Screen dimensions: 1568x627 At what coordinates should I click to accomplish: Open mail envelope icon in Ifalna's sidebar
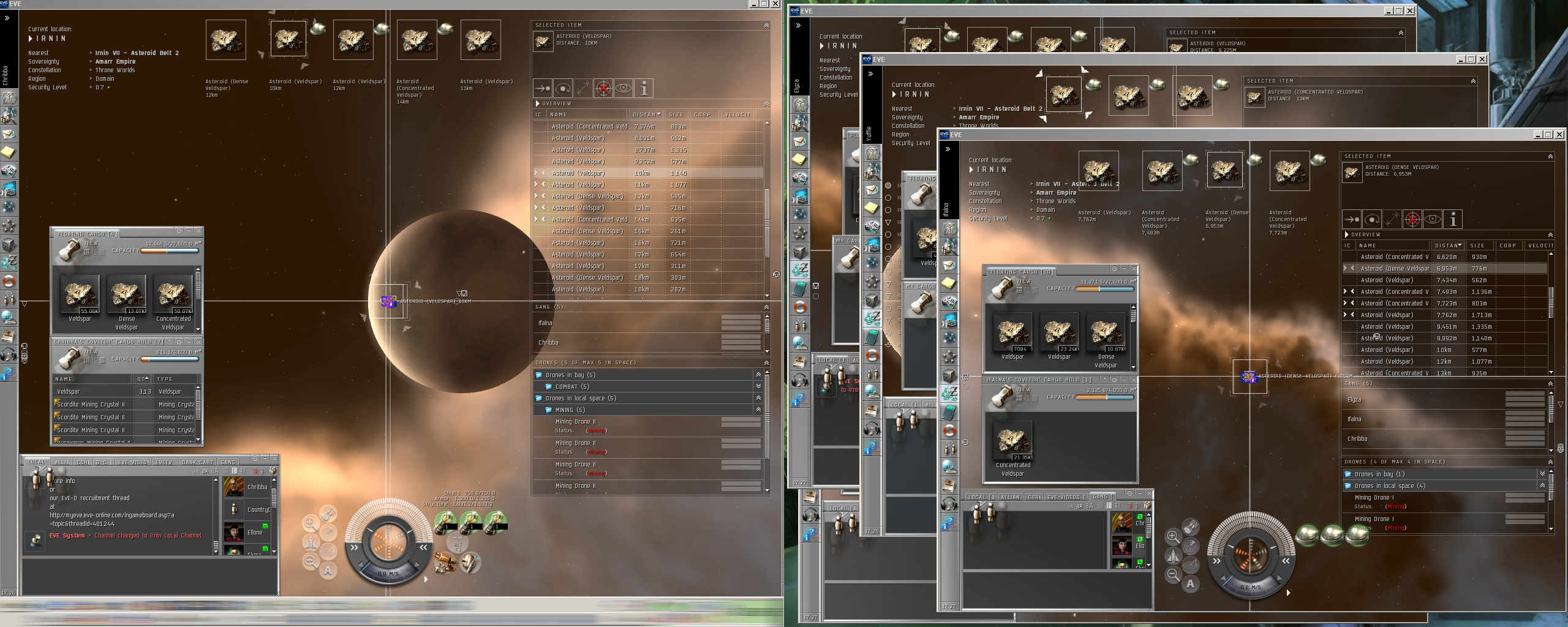(x=949, y=265)
